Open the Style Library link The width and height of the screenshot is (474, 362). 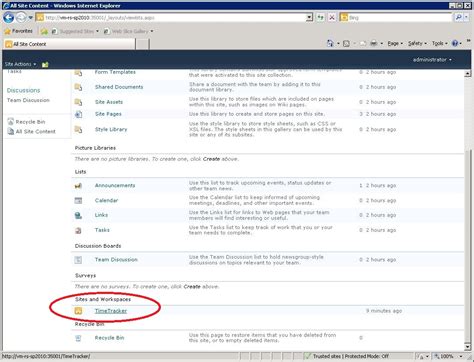(x=111, y=129)
